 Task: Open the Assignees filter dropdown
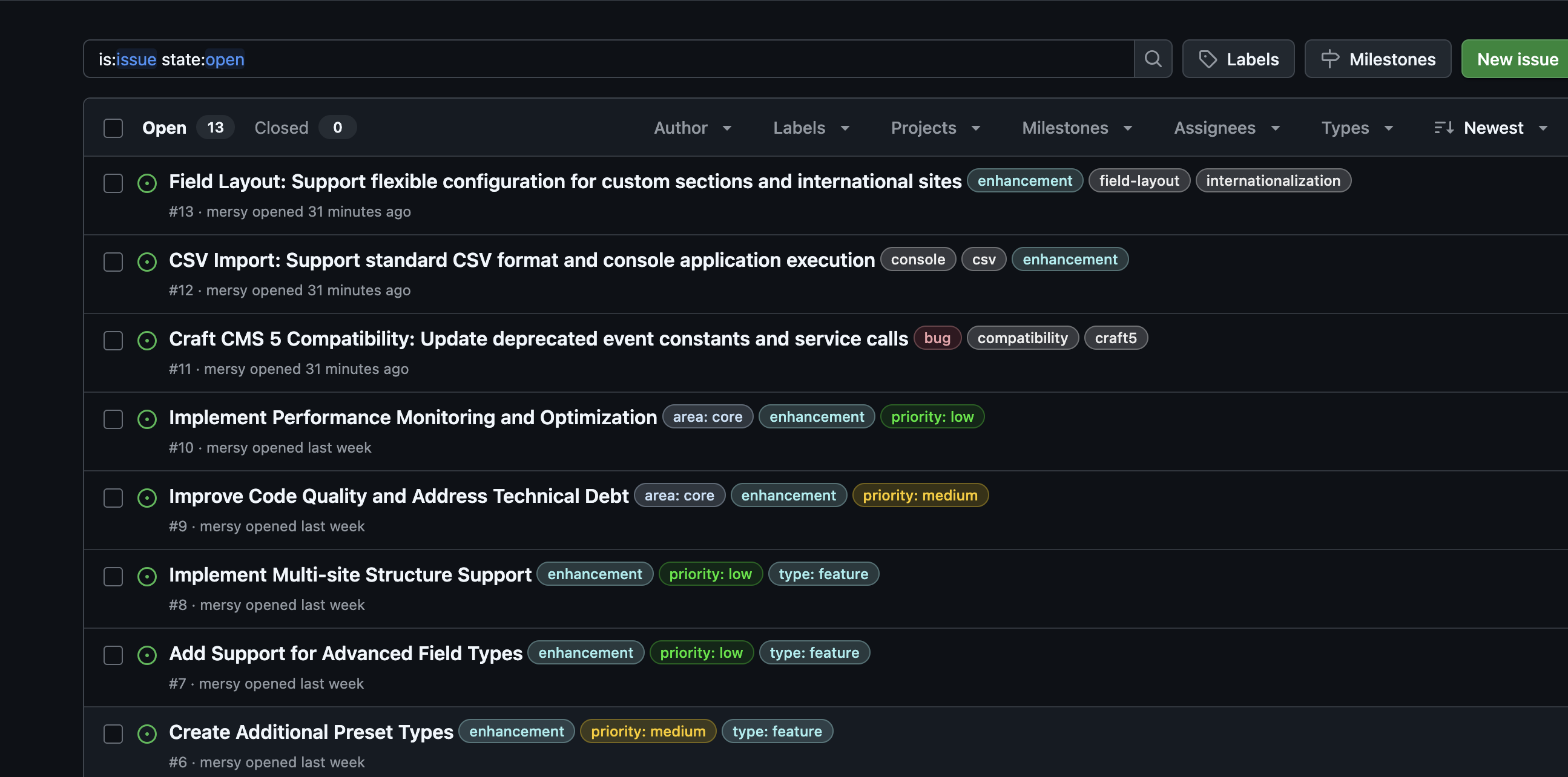coord(1226,128)
